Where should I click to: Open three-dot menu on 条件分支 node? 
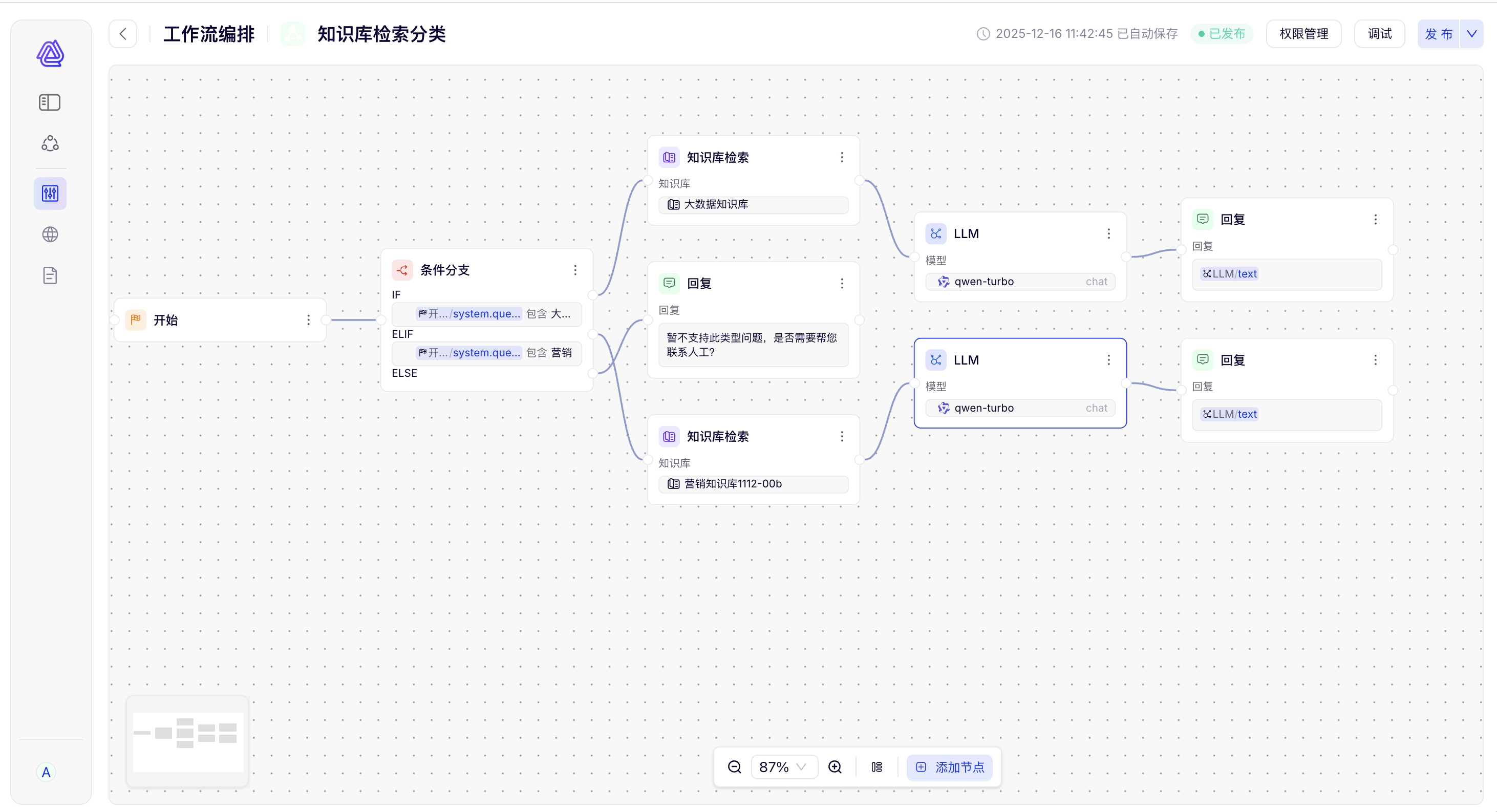point(575,270)
